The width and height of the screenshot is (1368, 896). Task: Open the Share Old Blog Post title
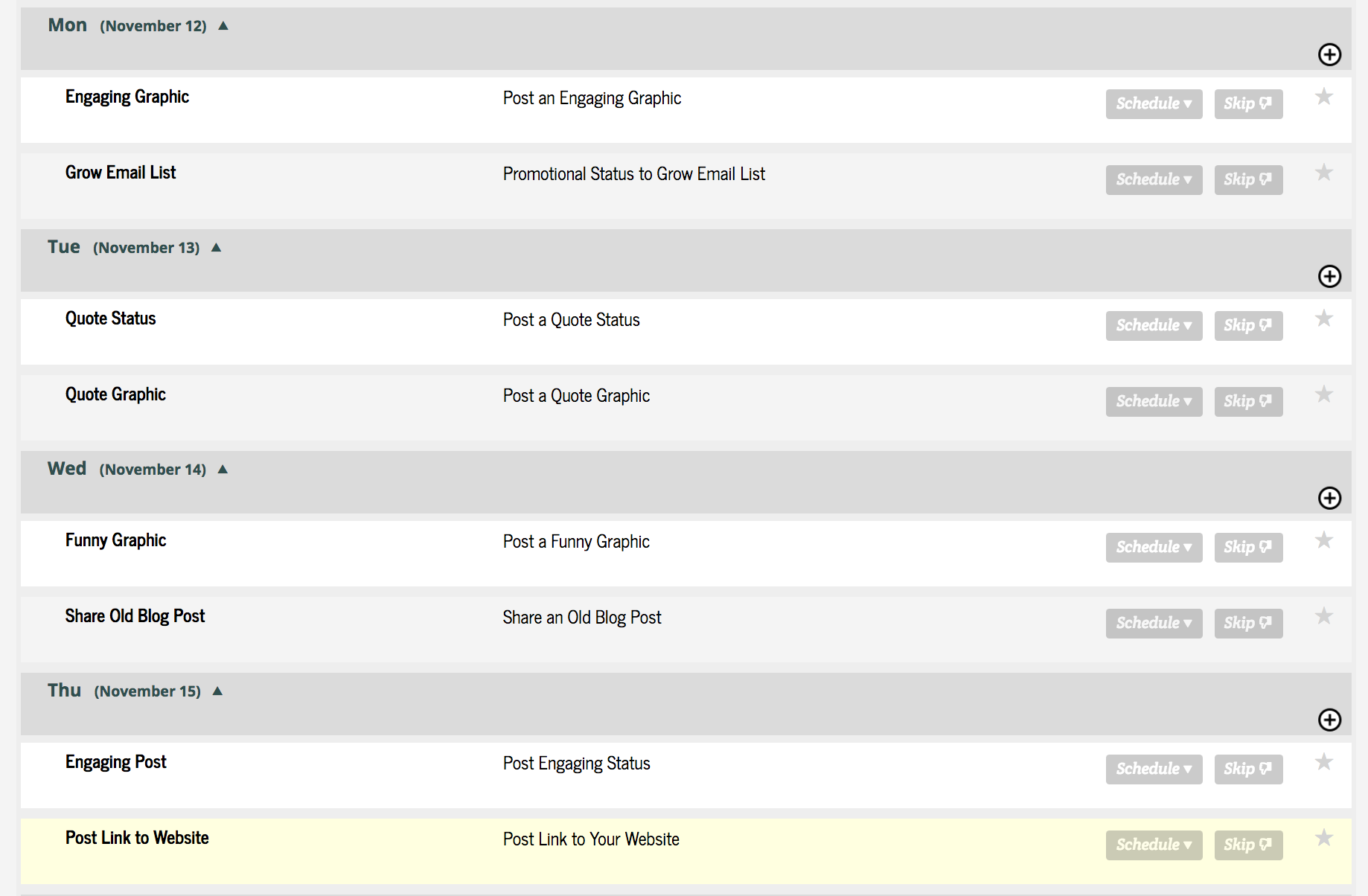tap(135, 616)
